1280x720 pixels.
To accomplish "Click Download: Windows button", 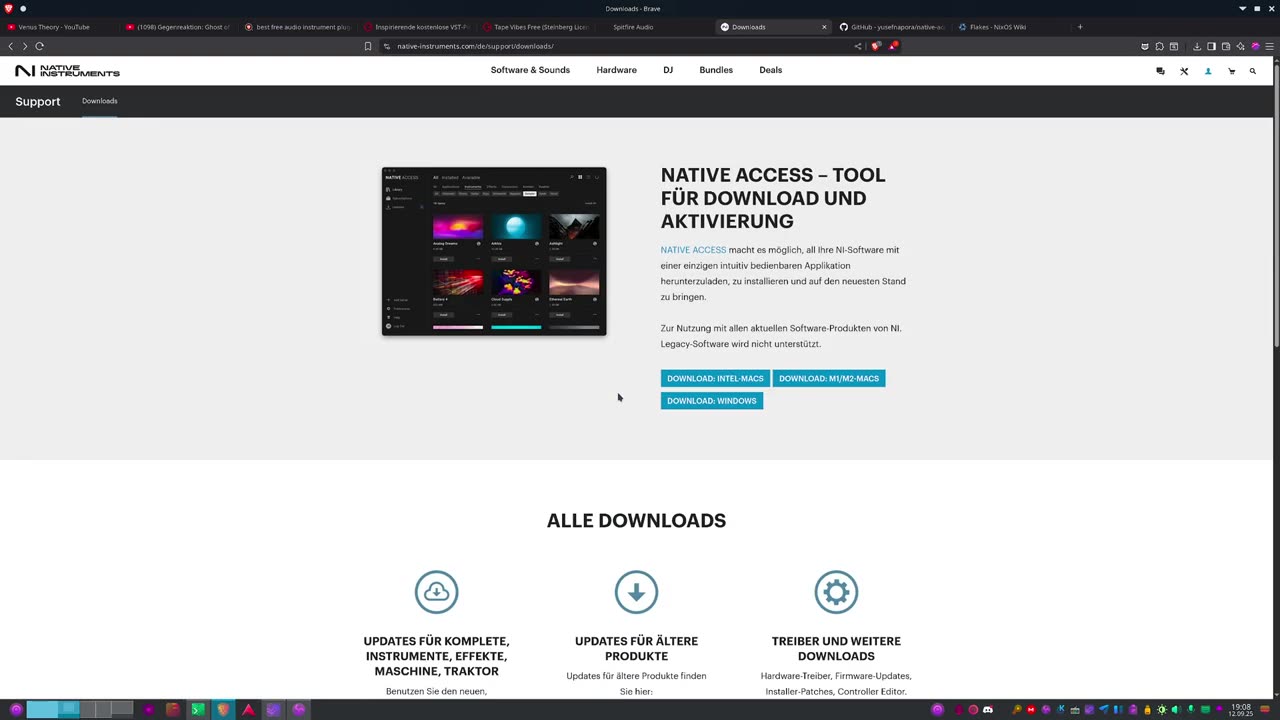I will [x=712, y=401].
